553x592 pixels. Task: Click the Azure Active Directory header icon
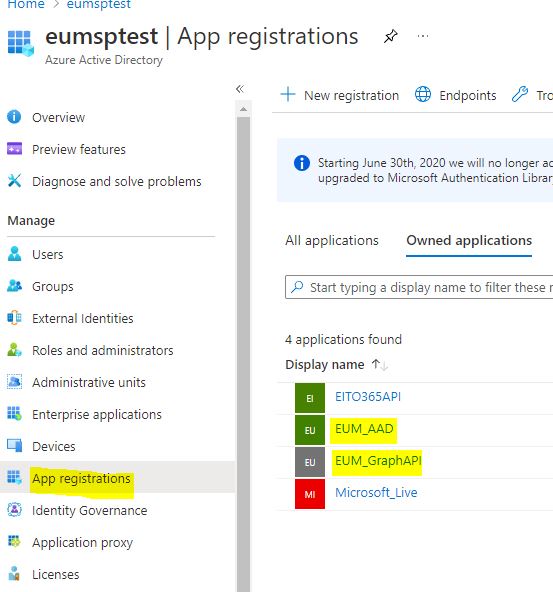(x=20, y=43)
